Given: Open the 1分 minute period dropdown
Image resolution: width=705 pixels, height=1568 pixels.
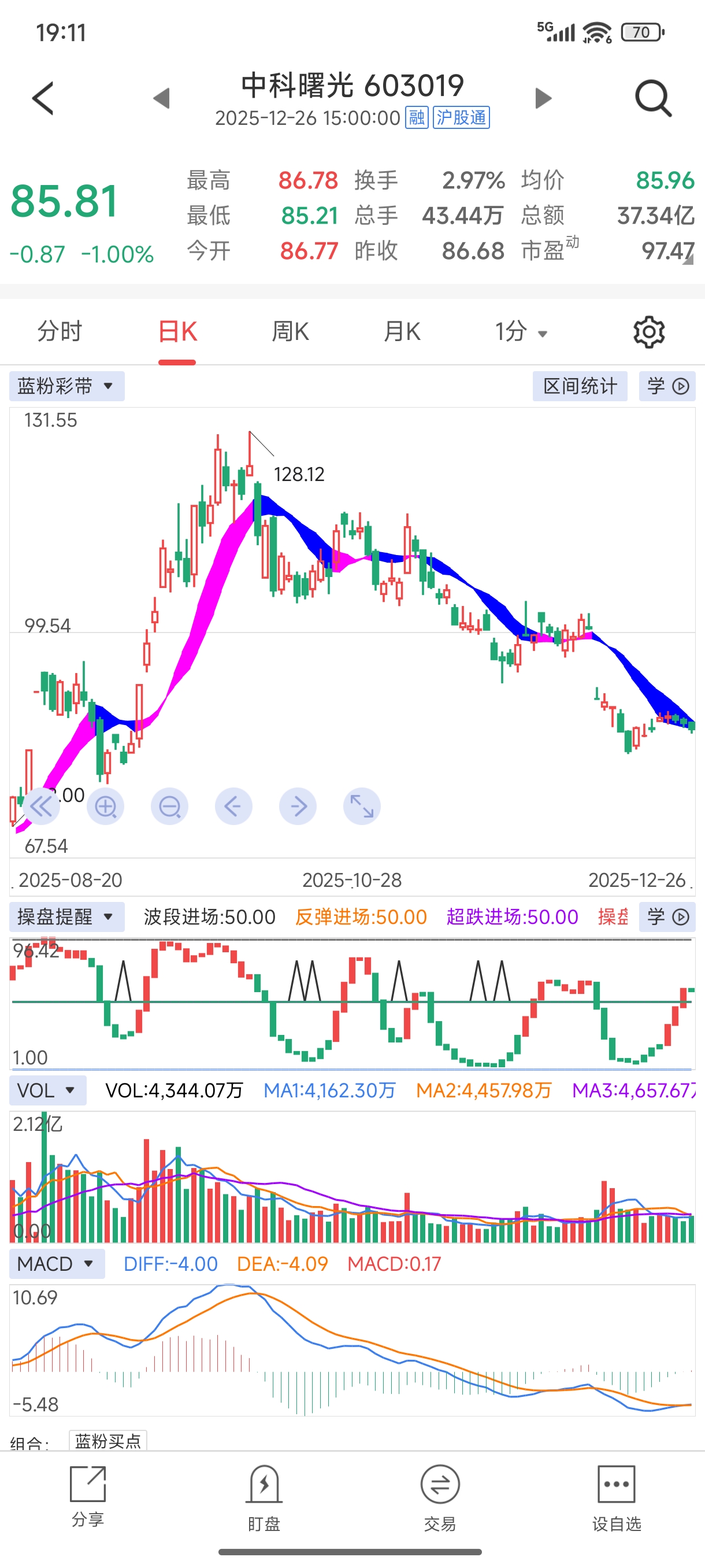Looking at the screenshot, I should pos(521,332).
